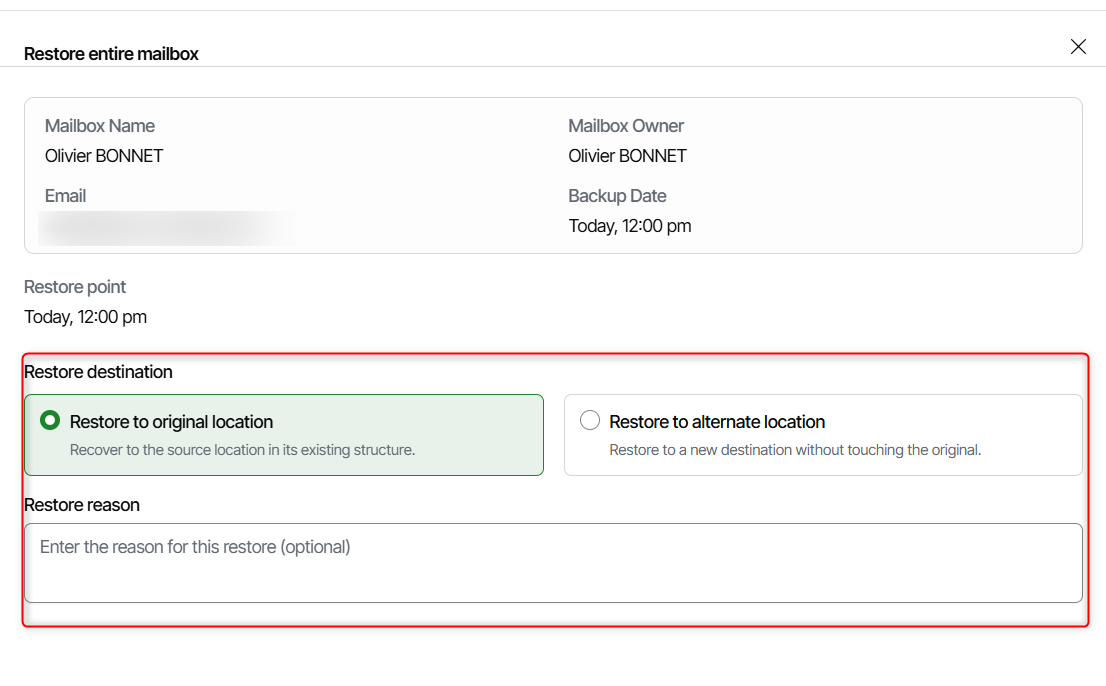Click into the Restore reason text box
Screen dimensions: 1106x686
tap(553, 563)
